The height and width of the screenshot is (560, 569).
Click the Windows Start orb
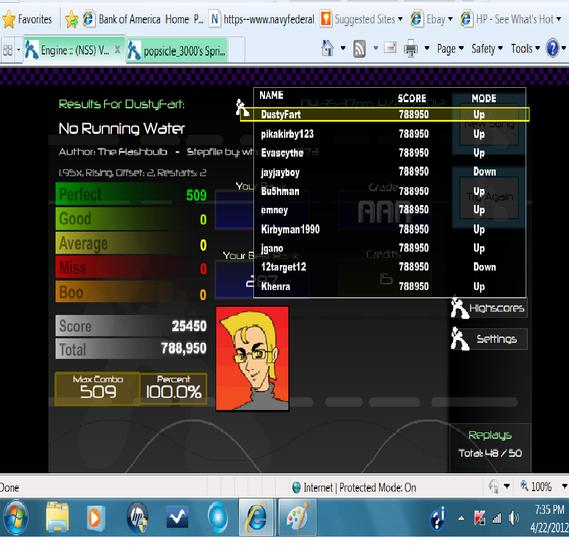(15, 518)
